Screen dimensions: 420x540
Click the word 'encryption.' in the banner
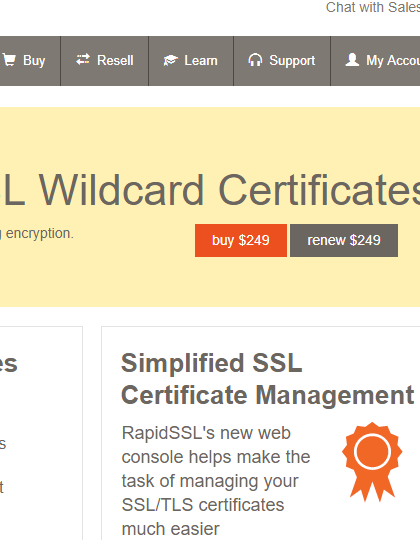(x=40, y=234)
